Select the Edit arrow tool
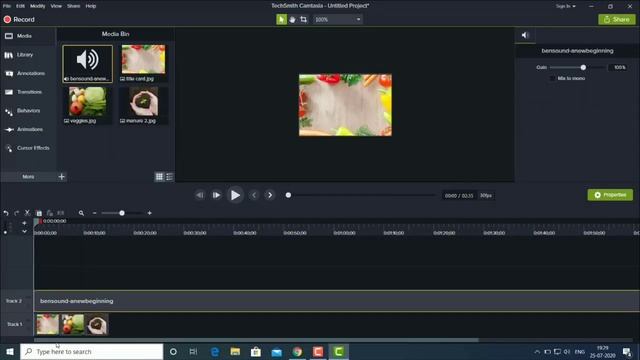Screen dimensions: 640x360 pyautogui.click(x=281, y=20)
